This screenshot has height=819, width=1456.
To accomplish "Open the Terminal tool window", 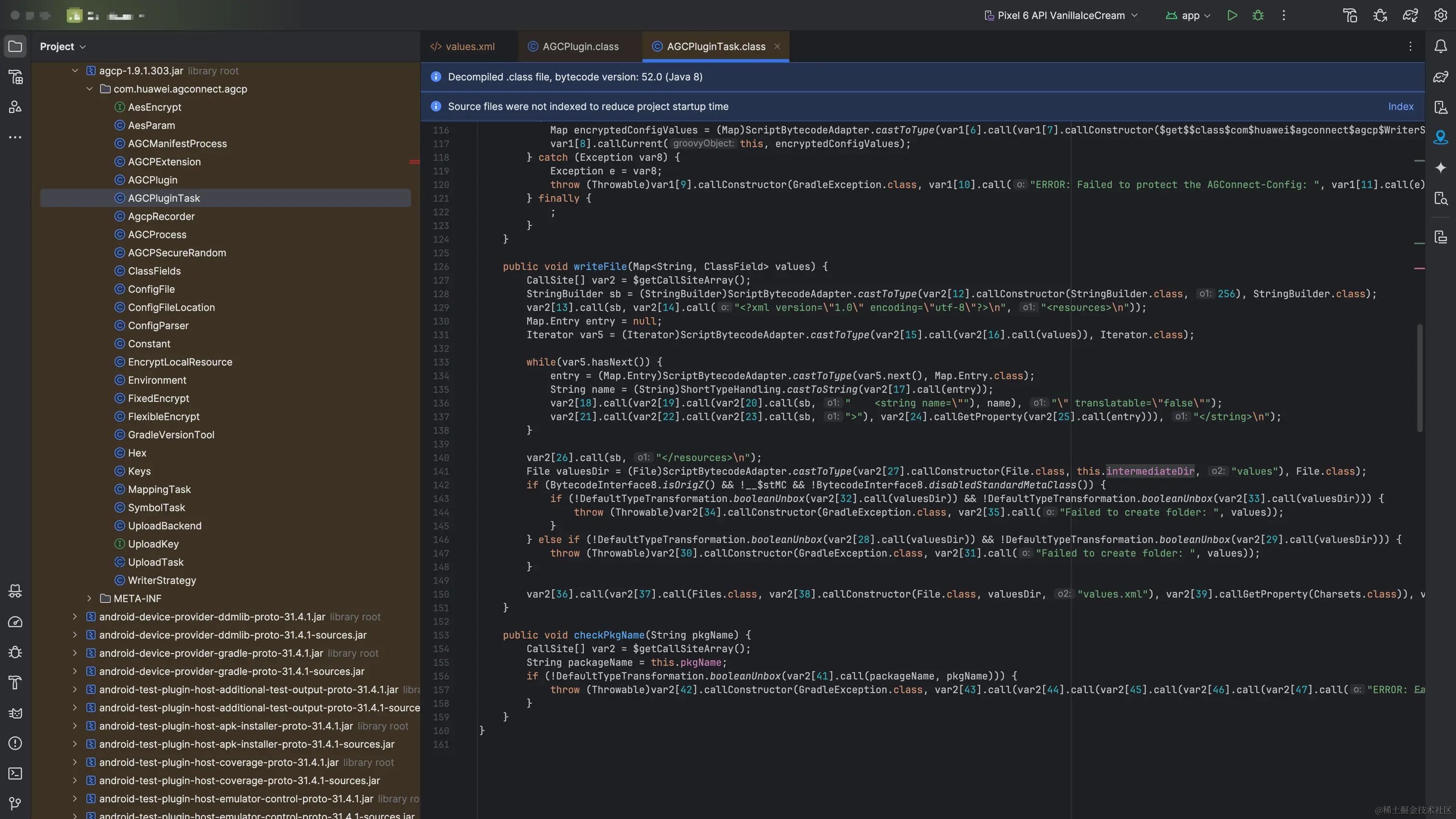I will pyautogui.click(x=15, y=773).
